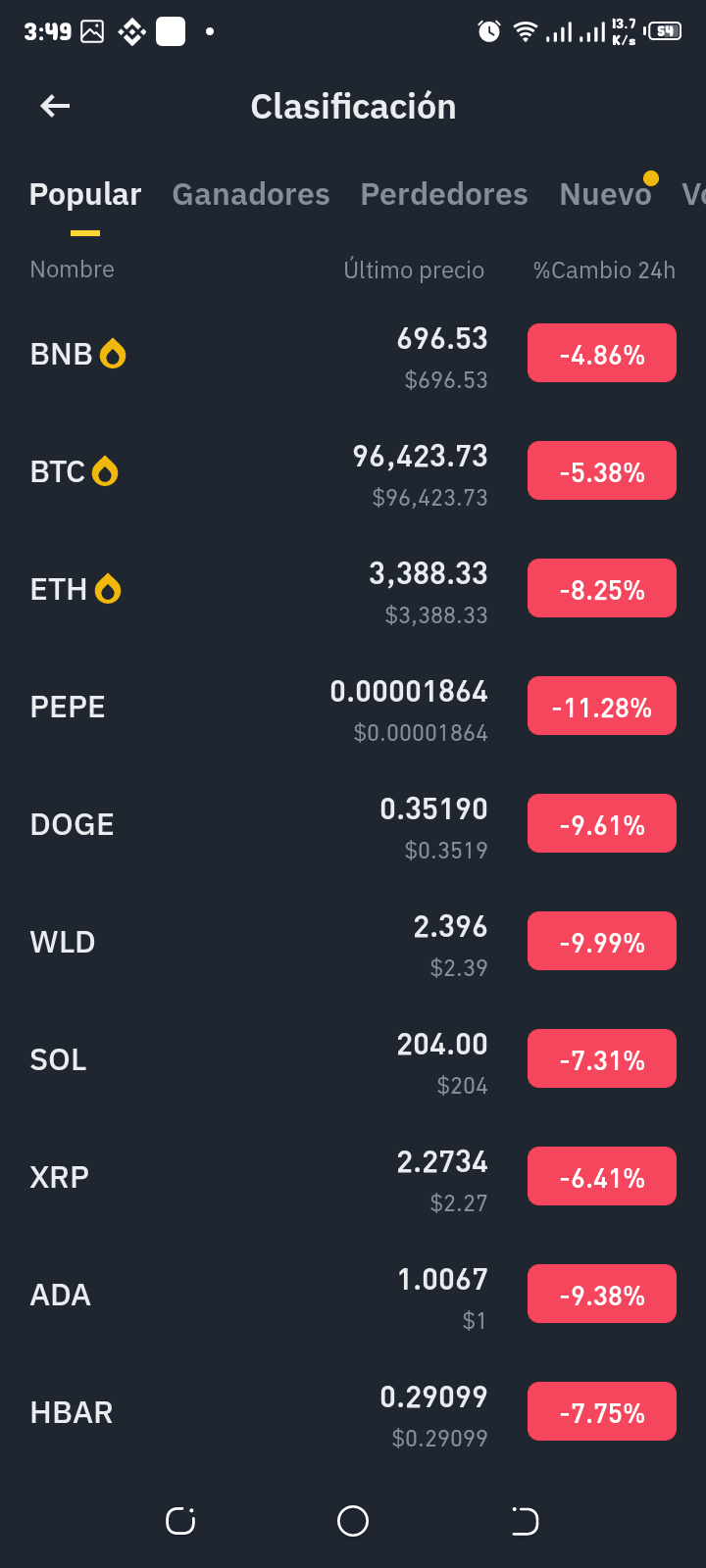Sort by %Cambio 24h header
Screen dimensions: 706x1568
point(604,269)
